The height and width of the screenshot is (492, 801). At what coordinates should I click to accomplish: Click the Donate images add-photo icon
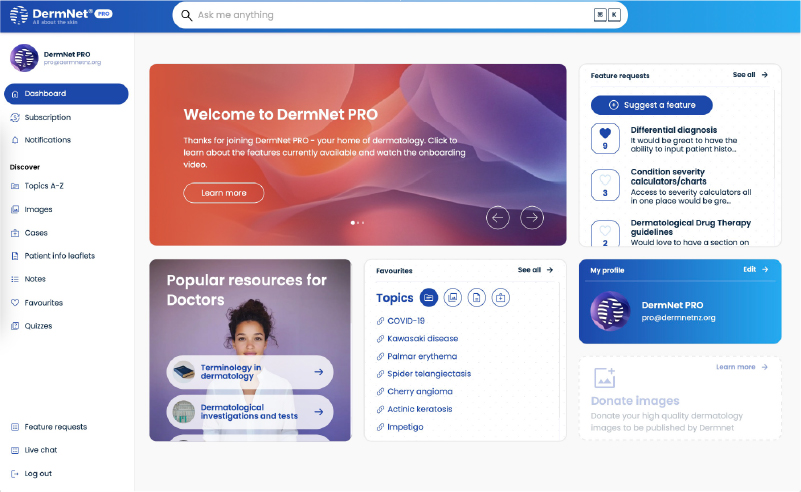coord(605,378)
